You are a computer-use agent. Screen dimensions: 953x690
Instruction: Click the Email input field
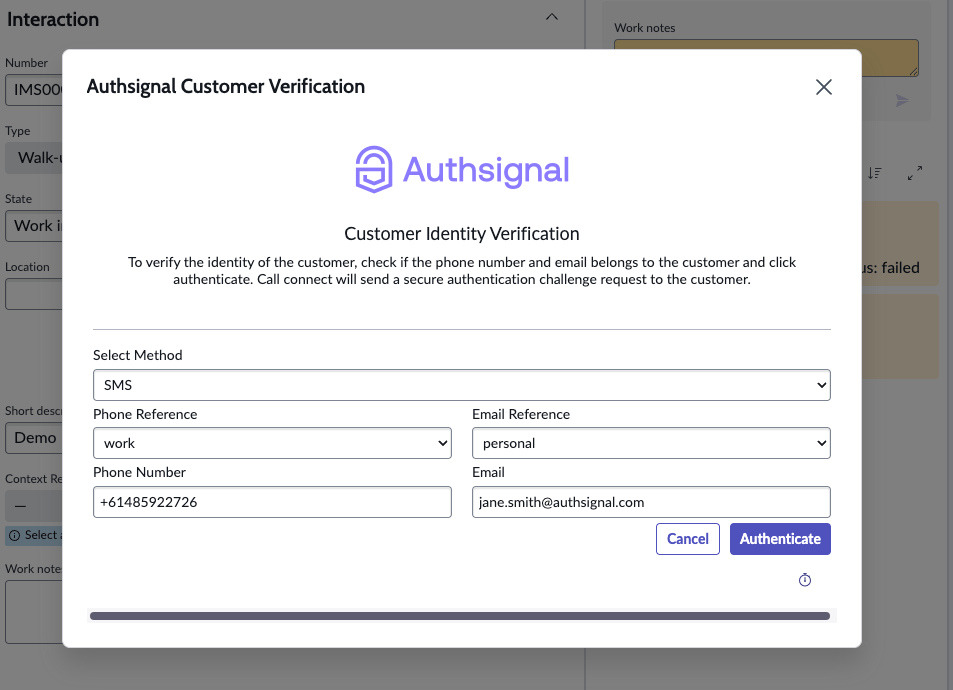(652, 502)
